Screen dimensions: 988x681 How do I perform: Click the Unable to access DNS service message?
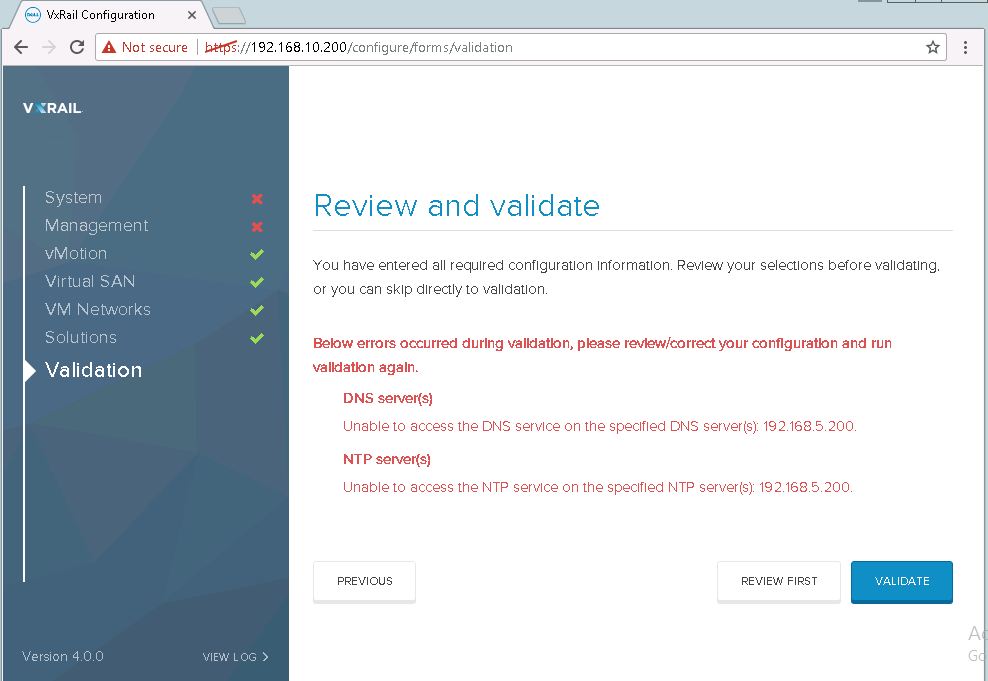(600, 426)
